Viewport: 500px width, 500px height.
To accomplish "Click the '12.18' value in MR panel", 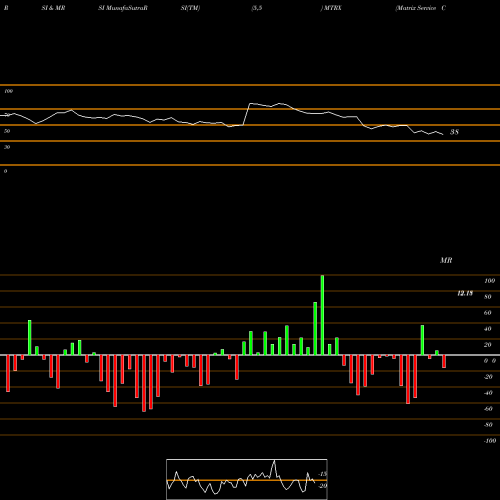I will (x=465, y=293).
